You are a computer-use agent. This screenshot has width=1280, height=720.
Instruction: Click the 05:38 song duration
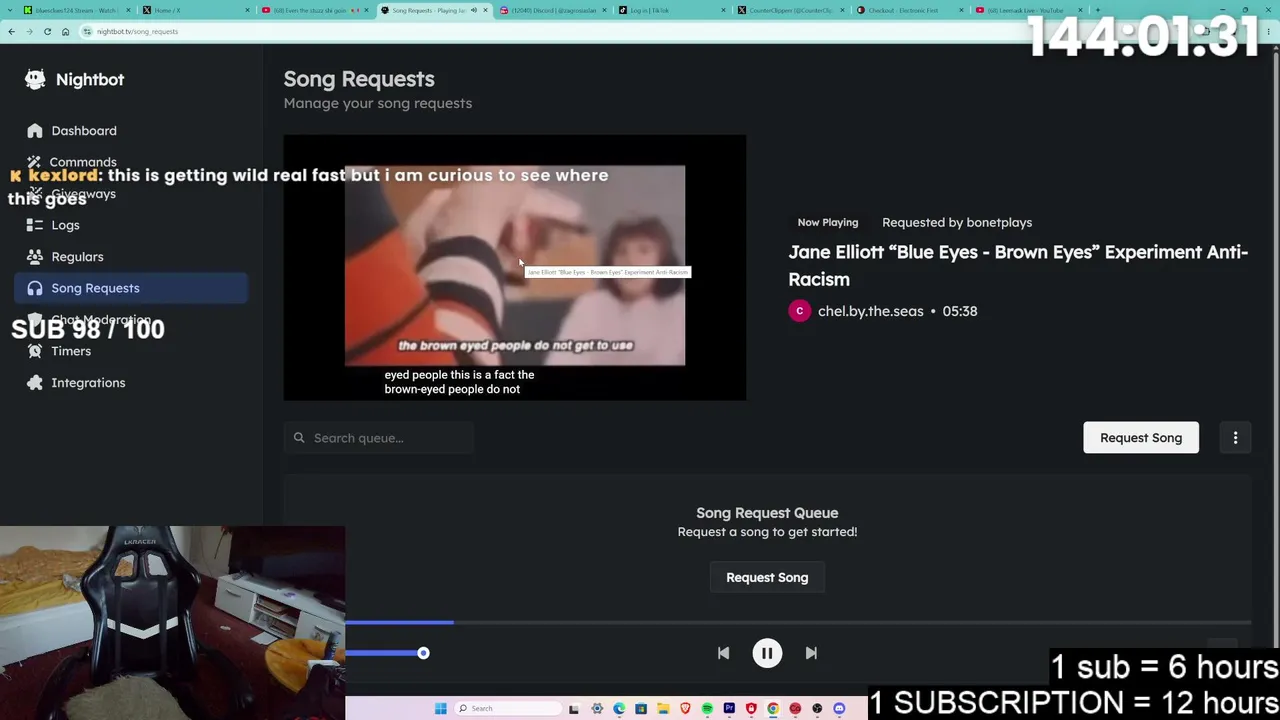point(959,311)
